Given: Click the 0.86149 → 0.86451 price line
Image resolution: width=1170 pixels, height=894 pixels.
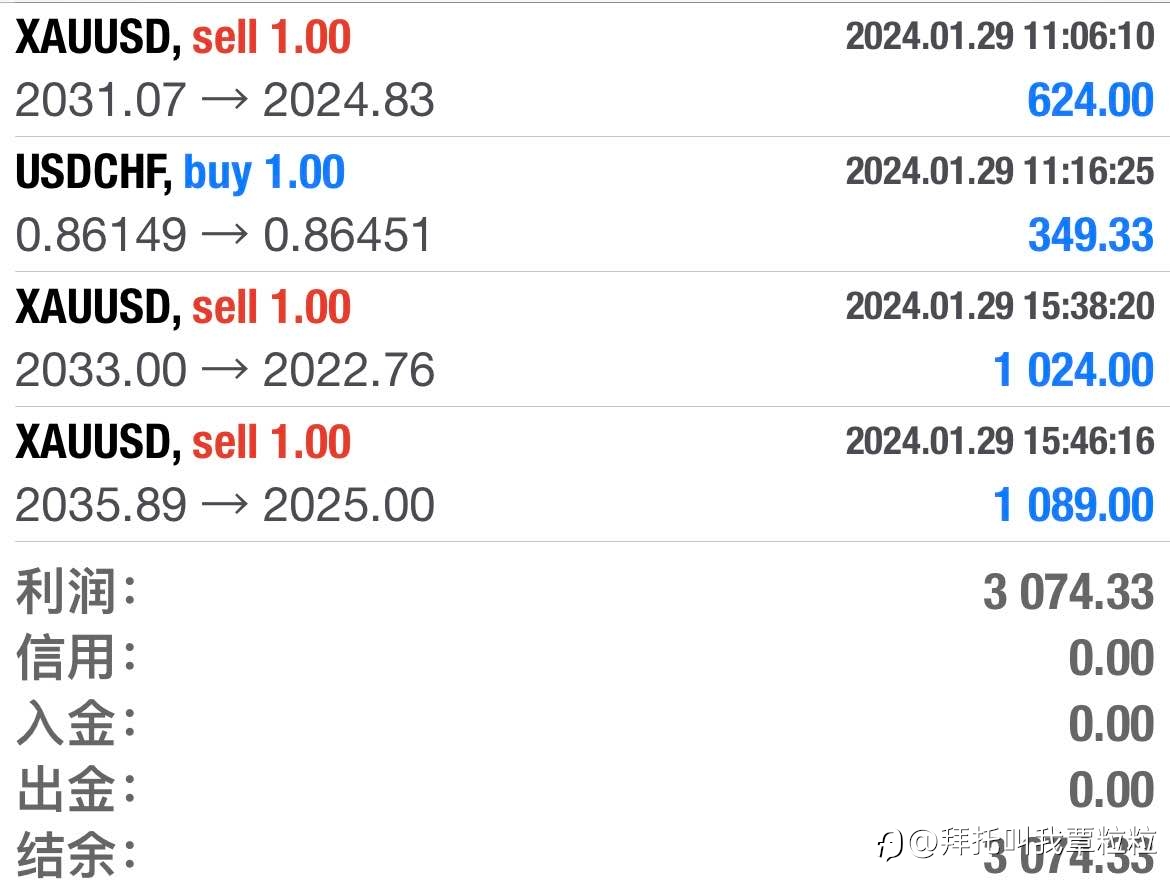Looking at the screenshot, I should click(x=224, y=236).
